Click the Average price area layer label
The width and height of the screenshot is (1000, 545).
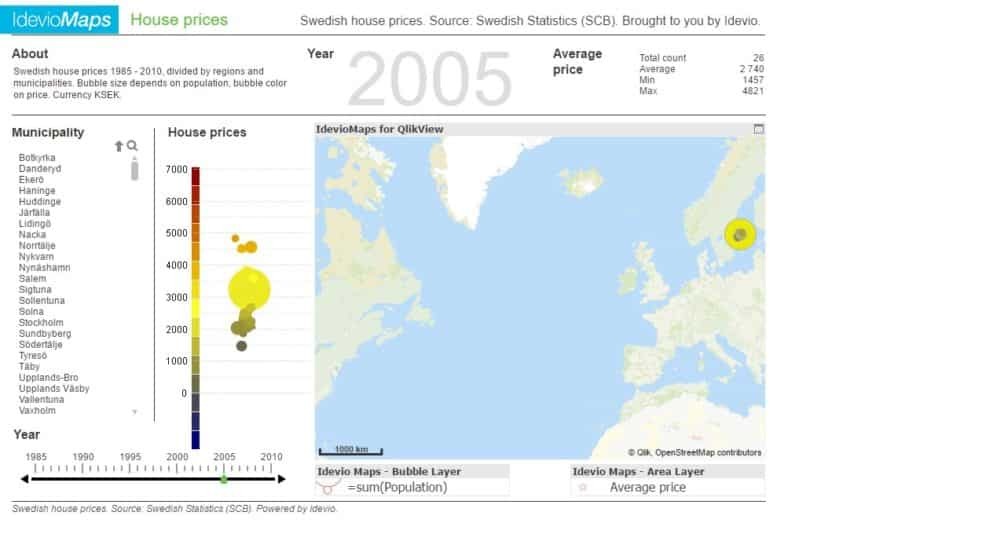coord(647,487)
